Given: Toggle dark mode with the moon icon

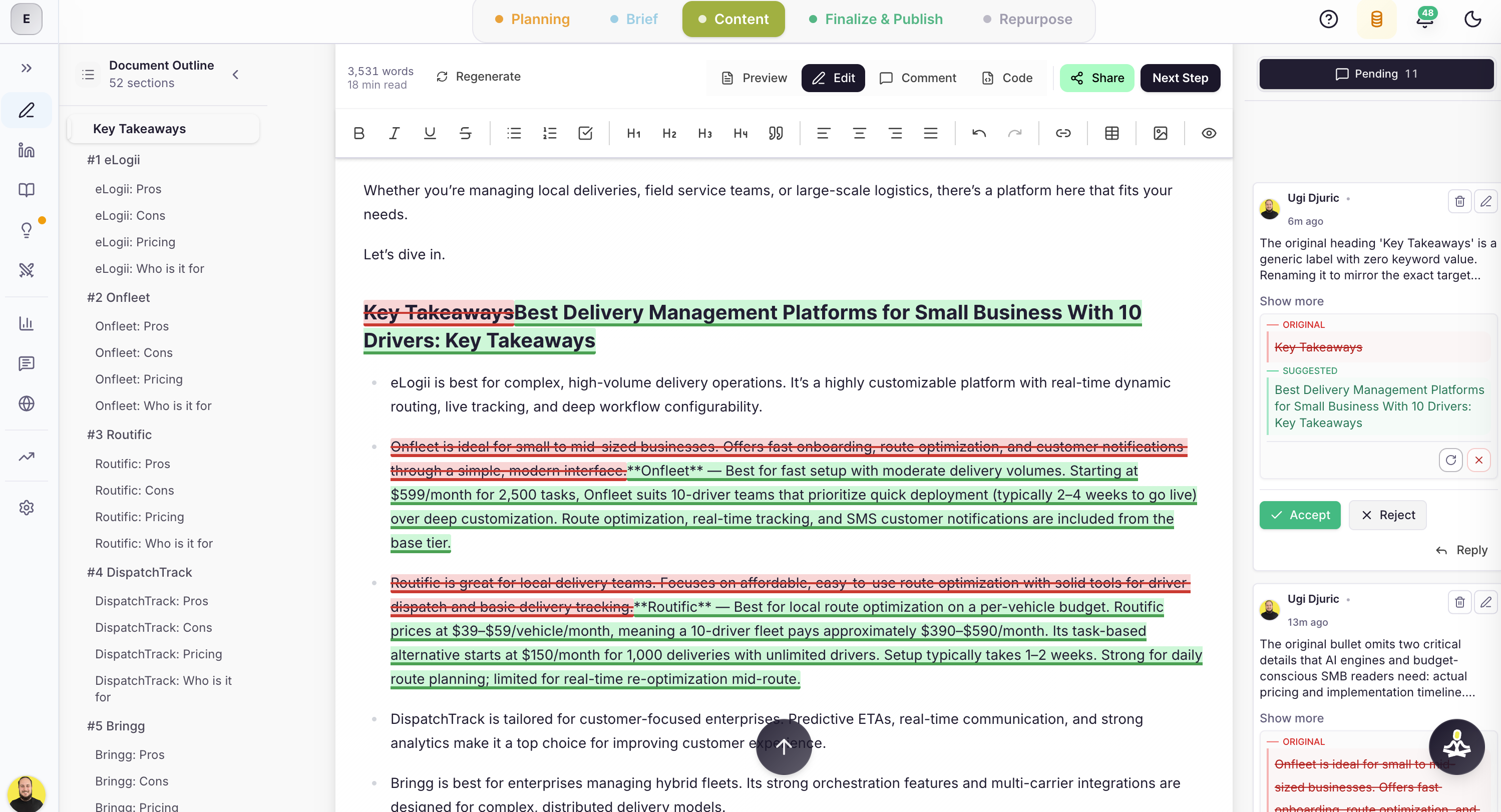Looking at the screenshot, I should pyautogui.click(x=1472, y=19).
